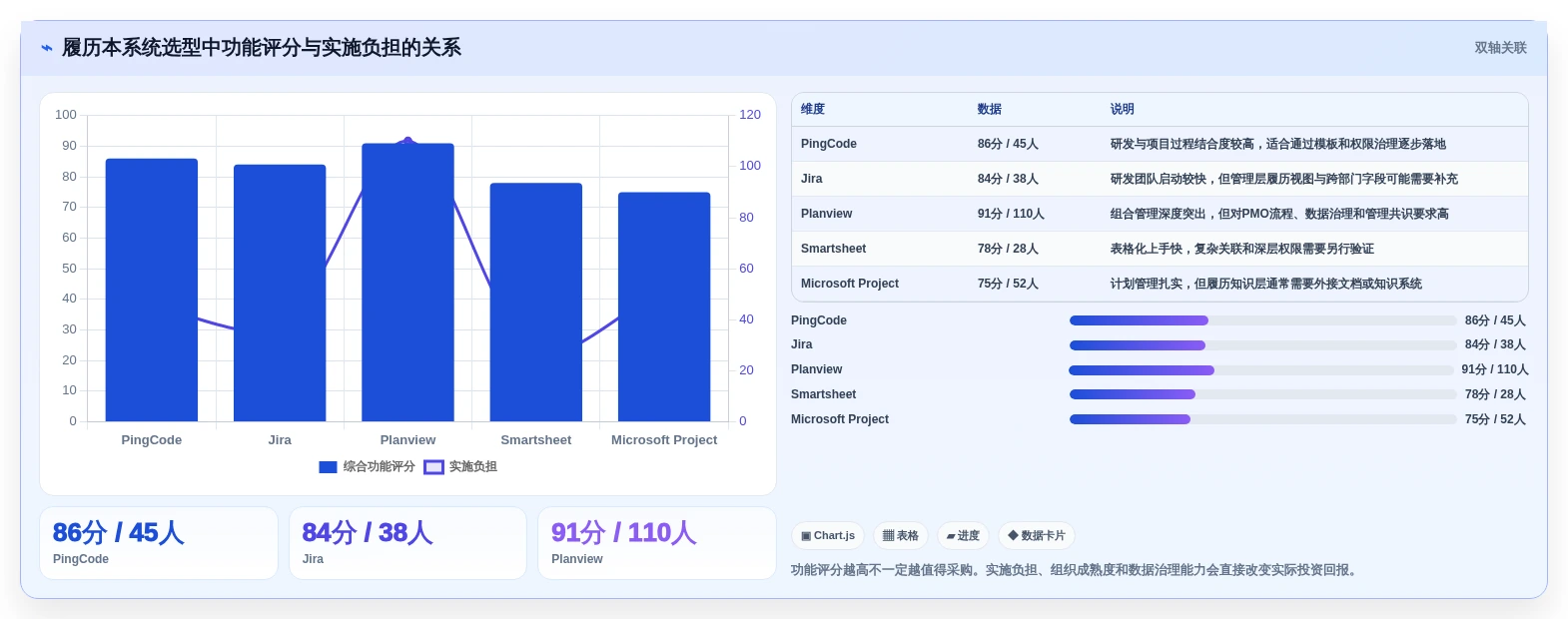Click the Smartsheet x-axis label
The height and width of the screenshot is (619, 1568).
[x=536, y=440]
